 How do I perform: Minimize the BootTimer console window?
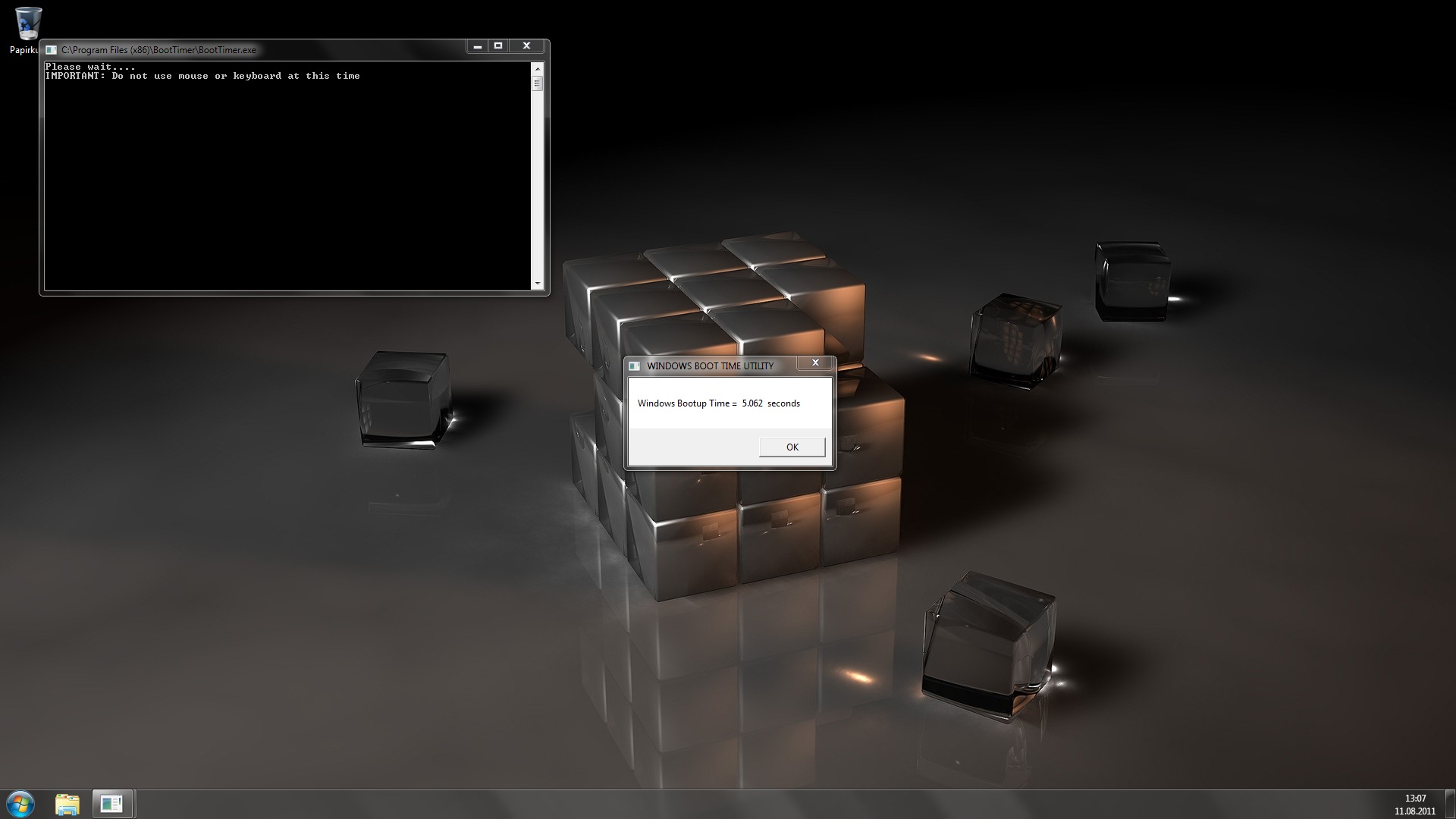tap(477, 46)
